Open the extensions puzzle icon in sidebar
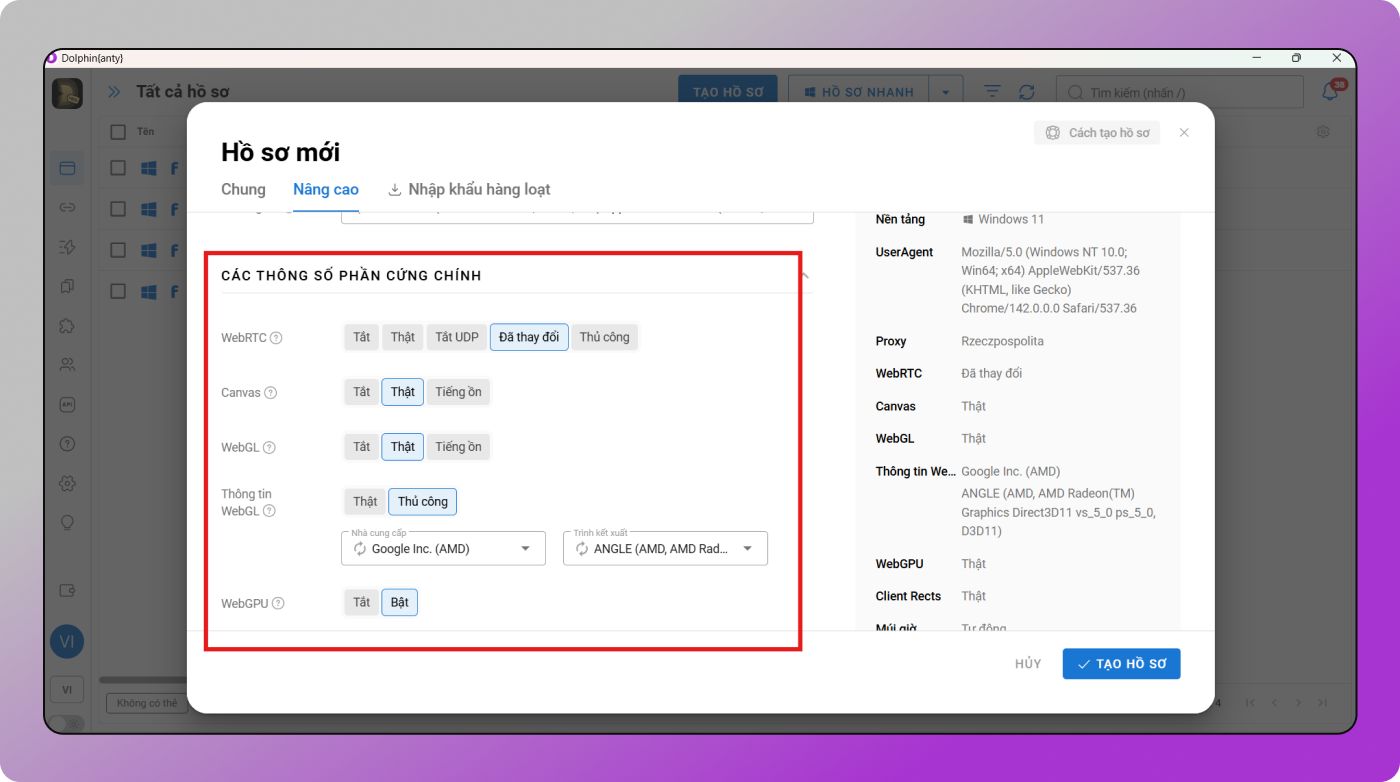The width and height of the screenshot is (1400, 782). (x=67, y=326)
